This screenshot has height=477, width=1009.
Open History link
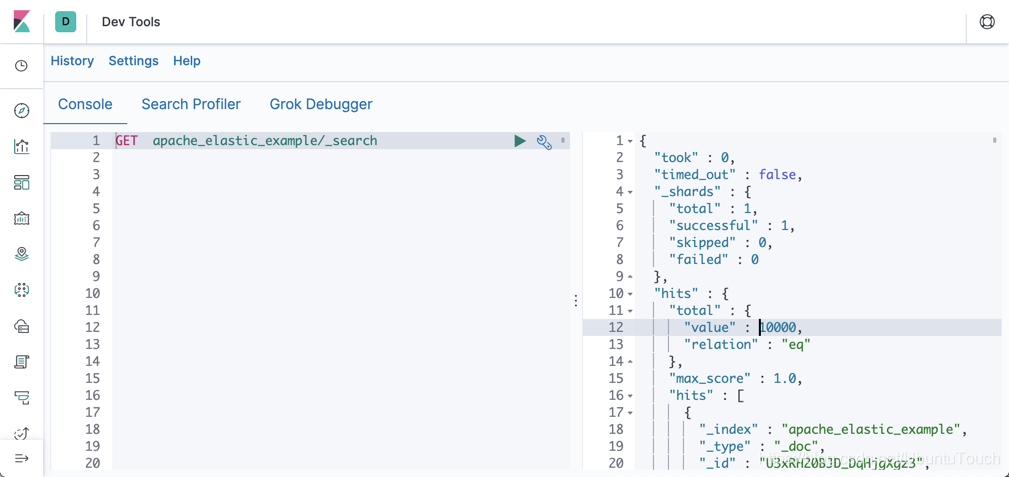tap(72, 61)
